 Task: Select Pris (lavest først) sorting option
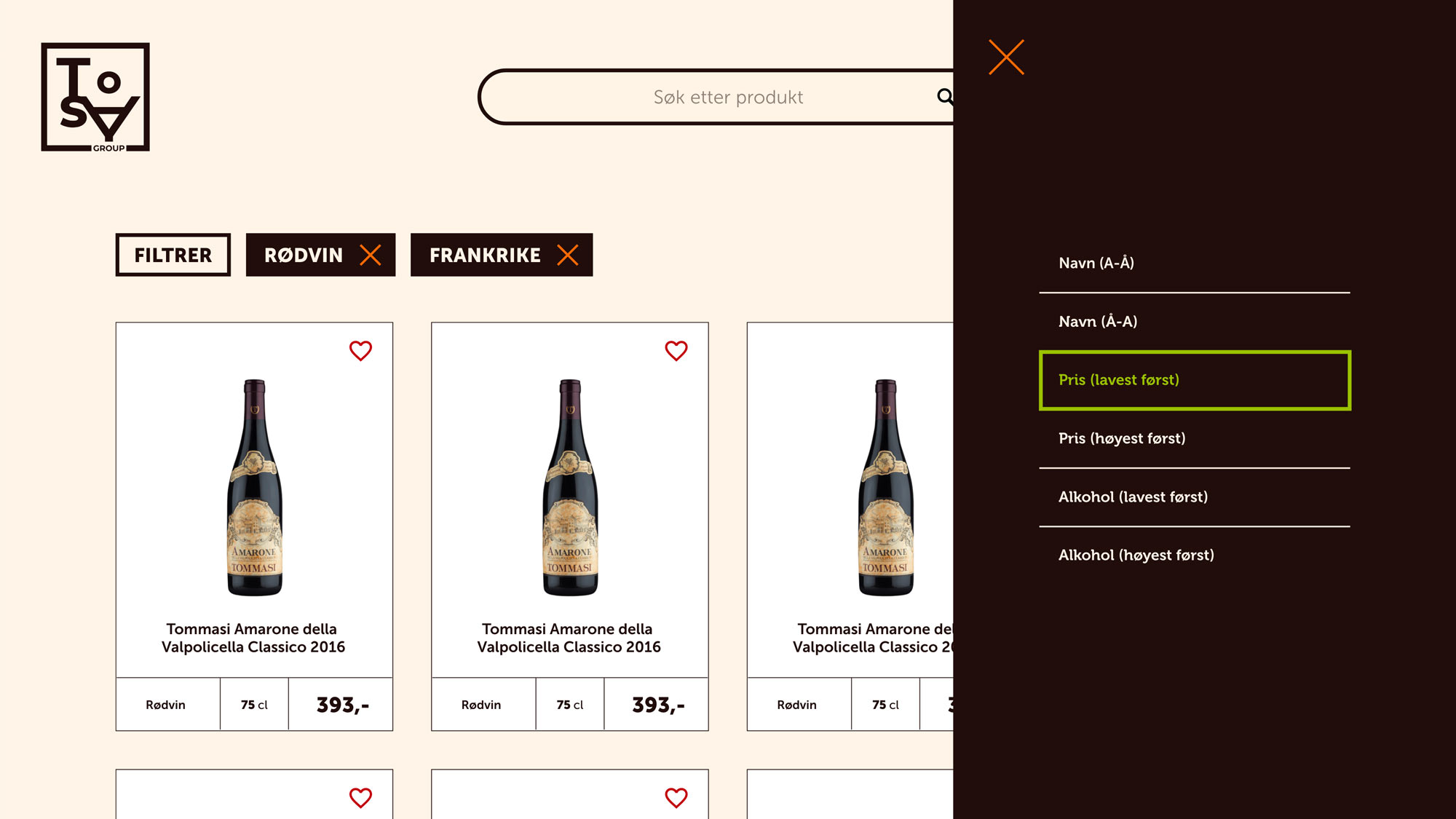tap(1194, 380)
